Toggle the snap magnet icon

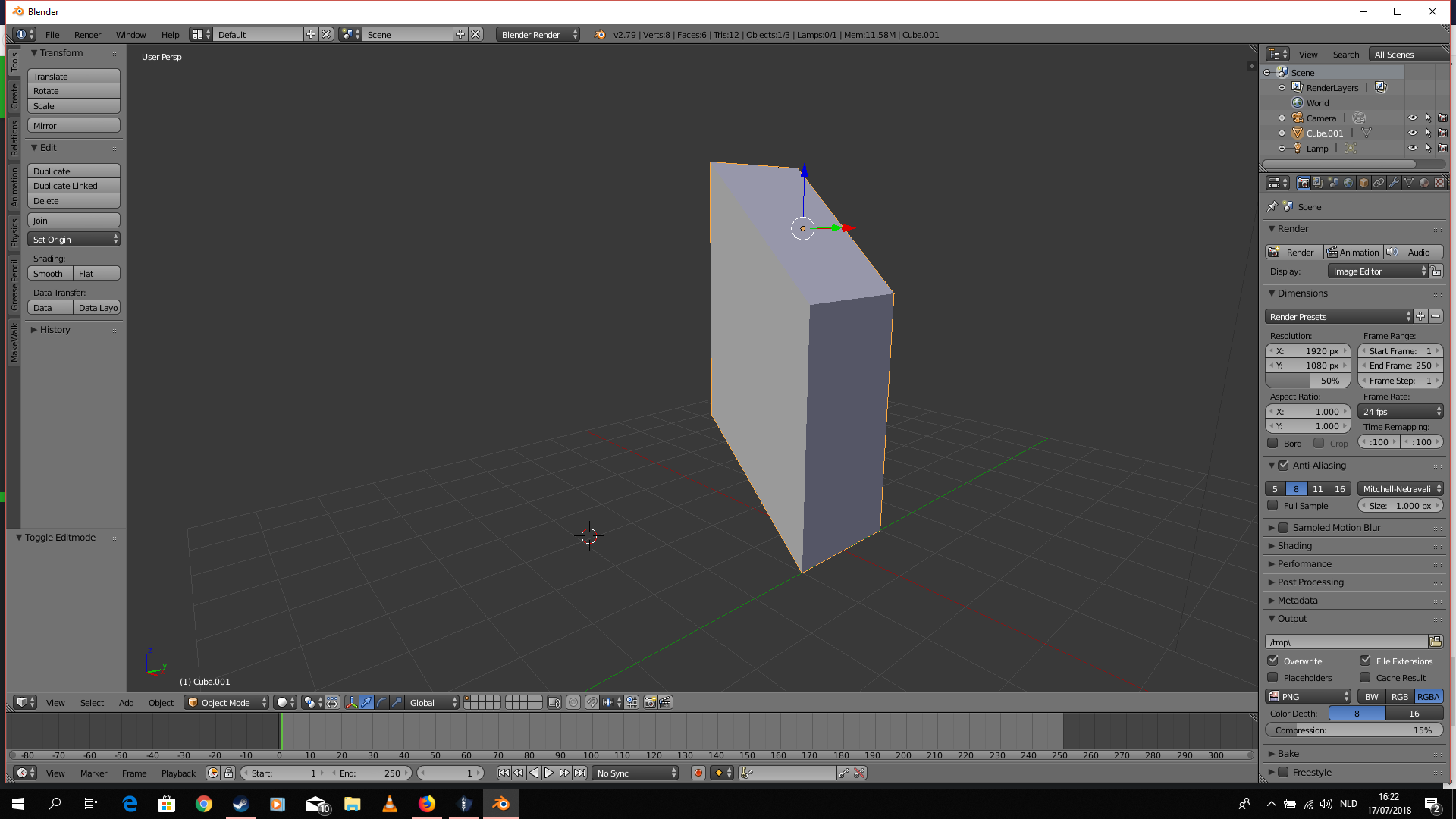[x=591, y=702]
